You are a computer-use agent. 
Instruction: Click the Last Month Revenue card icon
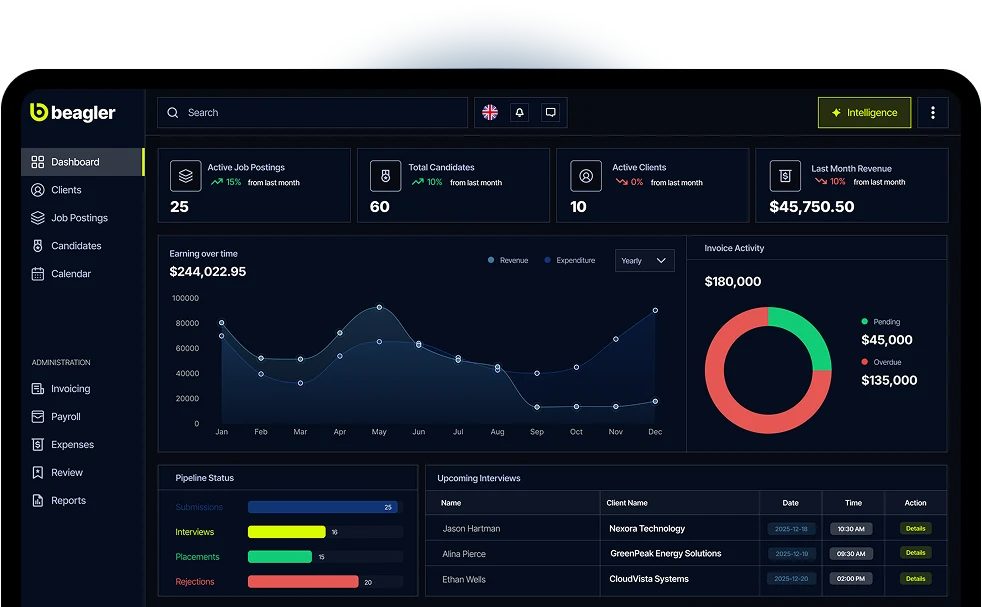click(785, 176)
